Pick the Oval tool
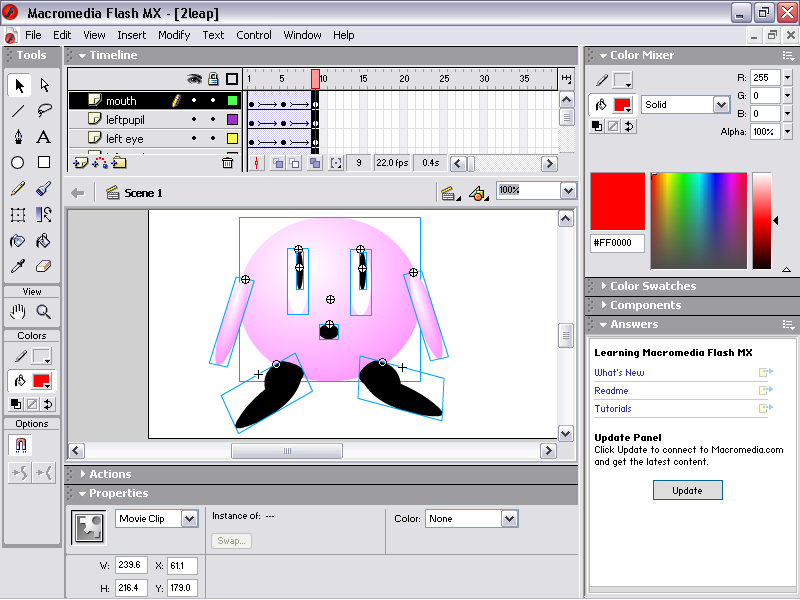Screen dimensions: 800x600 (18, 163)
